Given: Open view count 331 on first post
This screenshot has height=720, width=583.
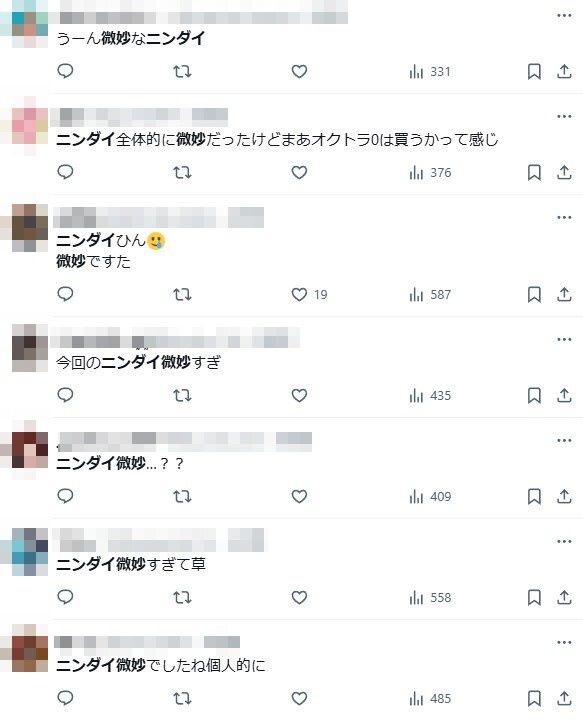Looking at the screenshot, I should coord(430,72).
